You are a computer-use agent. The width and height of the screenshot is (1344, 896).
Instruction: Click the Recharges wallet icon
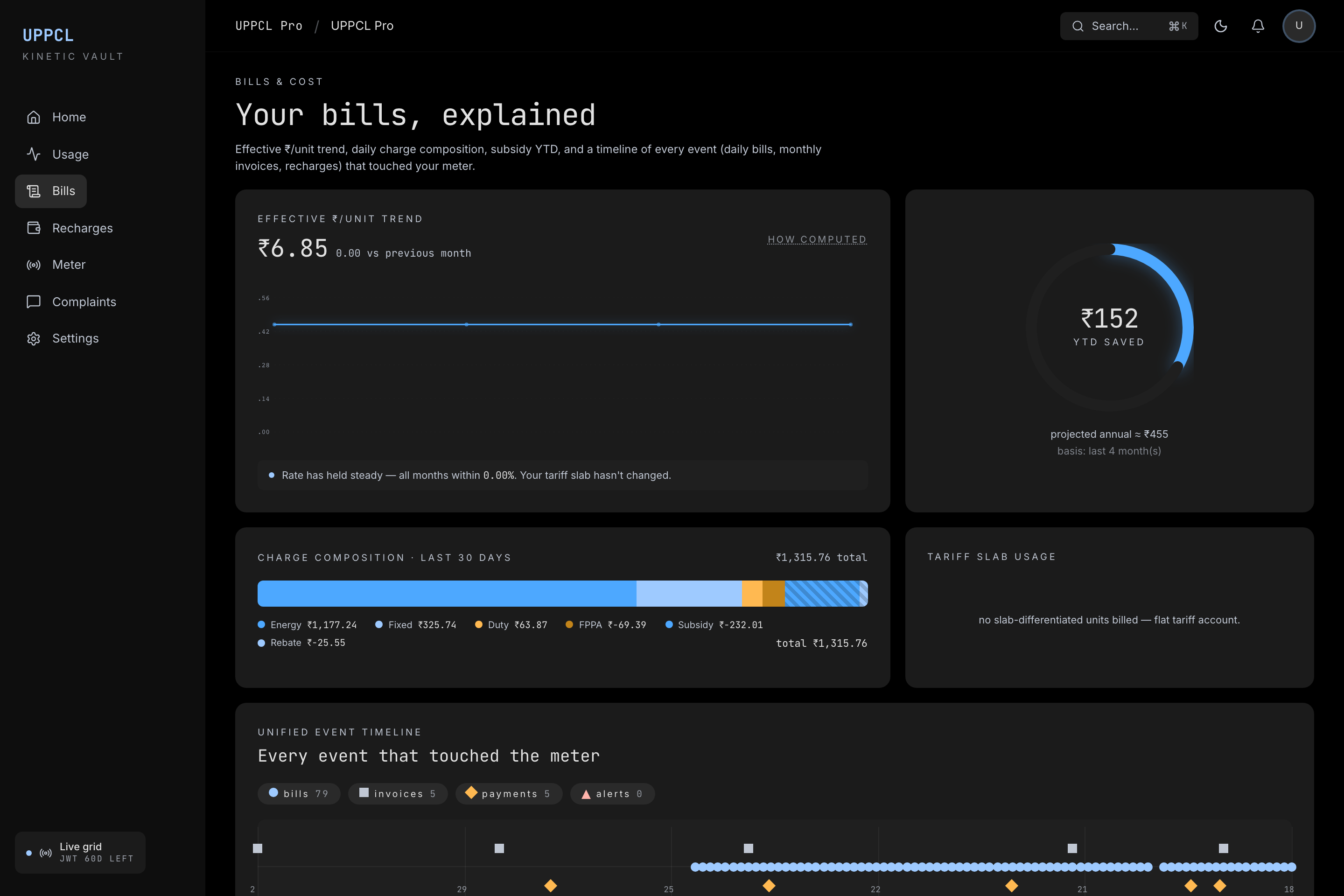pyautogui.click(x=34, y=228)
